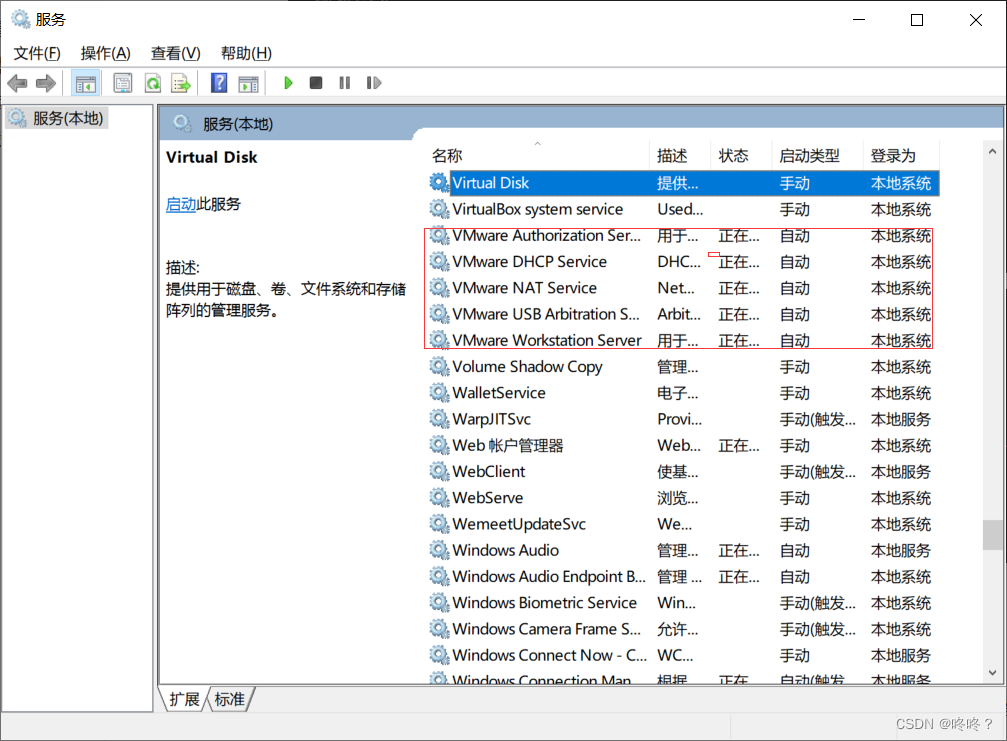Click the Export List toolbar icon
The width and height of the screenshot is (1007, 741).
click(181, 83)
